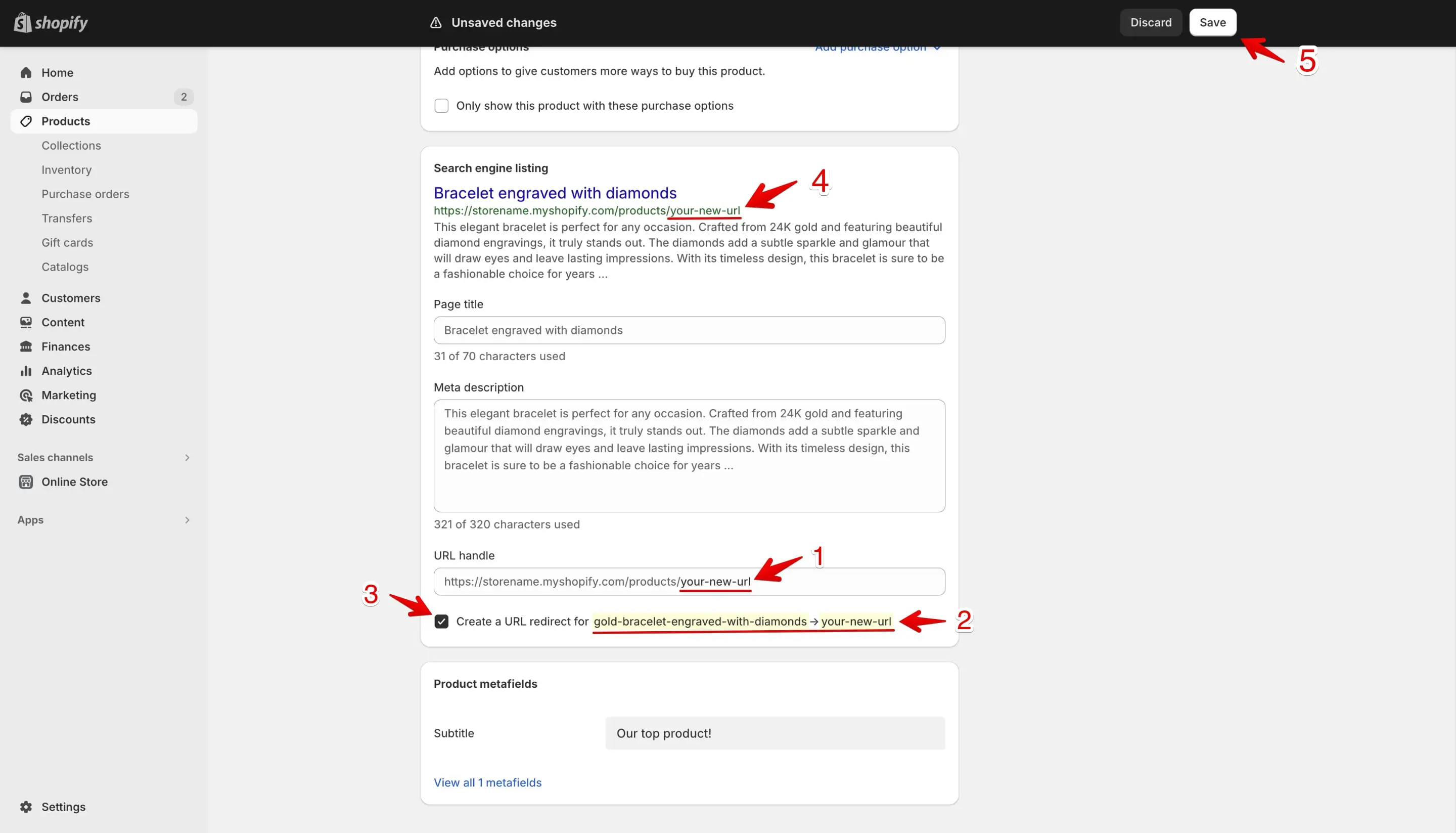Click into the Meta description textarea
The height and width of the screenshot is (833, 1456).
[689, 456]
